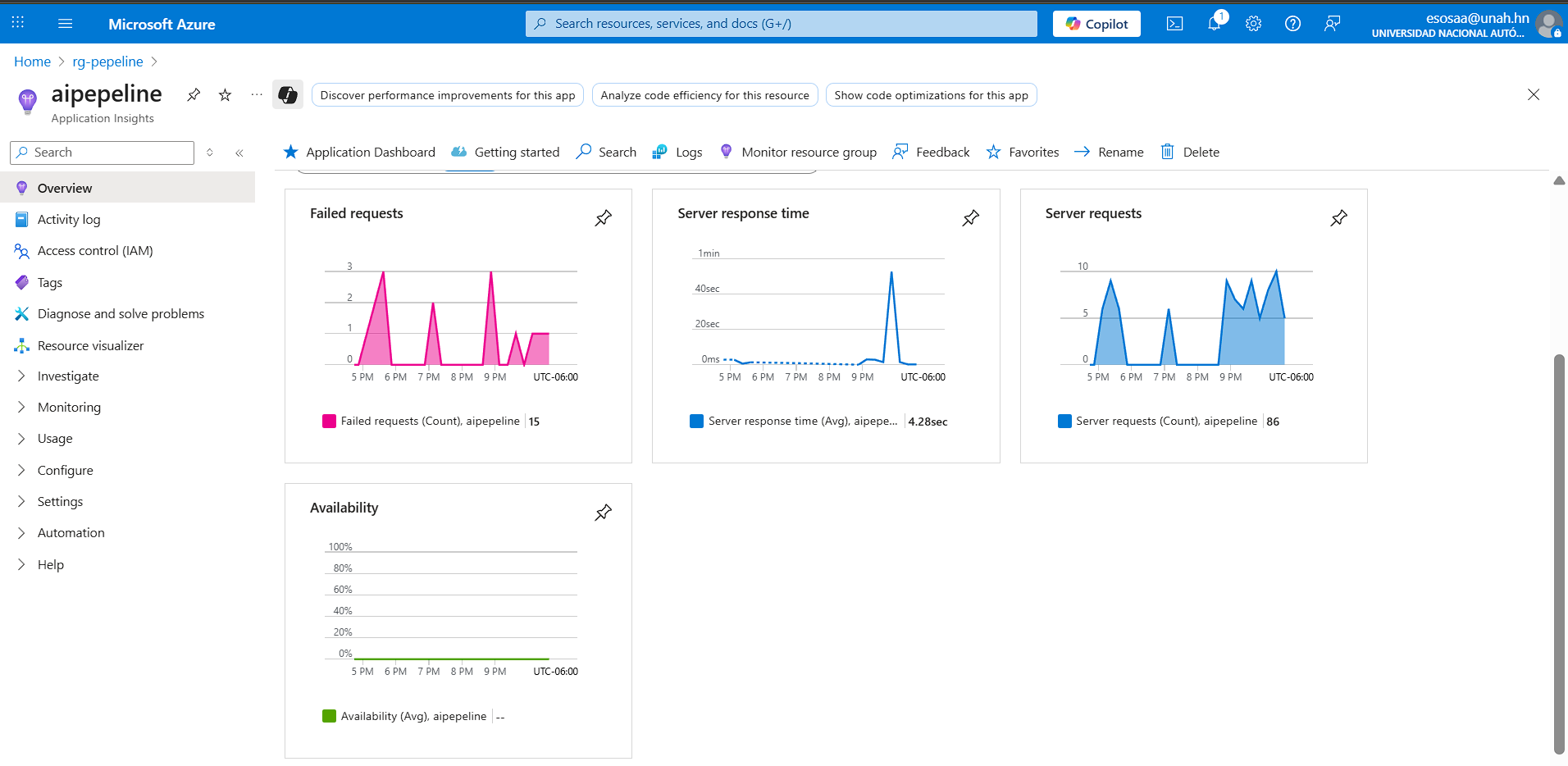Image resolution: width=1568 pixels, height=766 pixels.
Task: Open Cloud Shell from top bar
Action: 1174,24
